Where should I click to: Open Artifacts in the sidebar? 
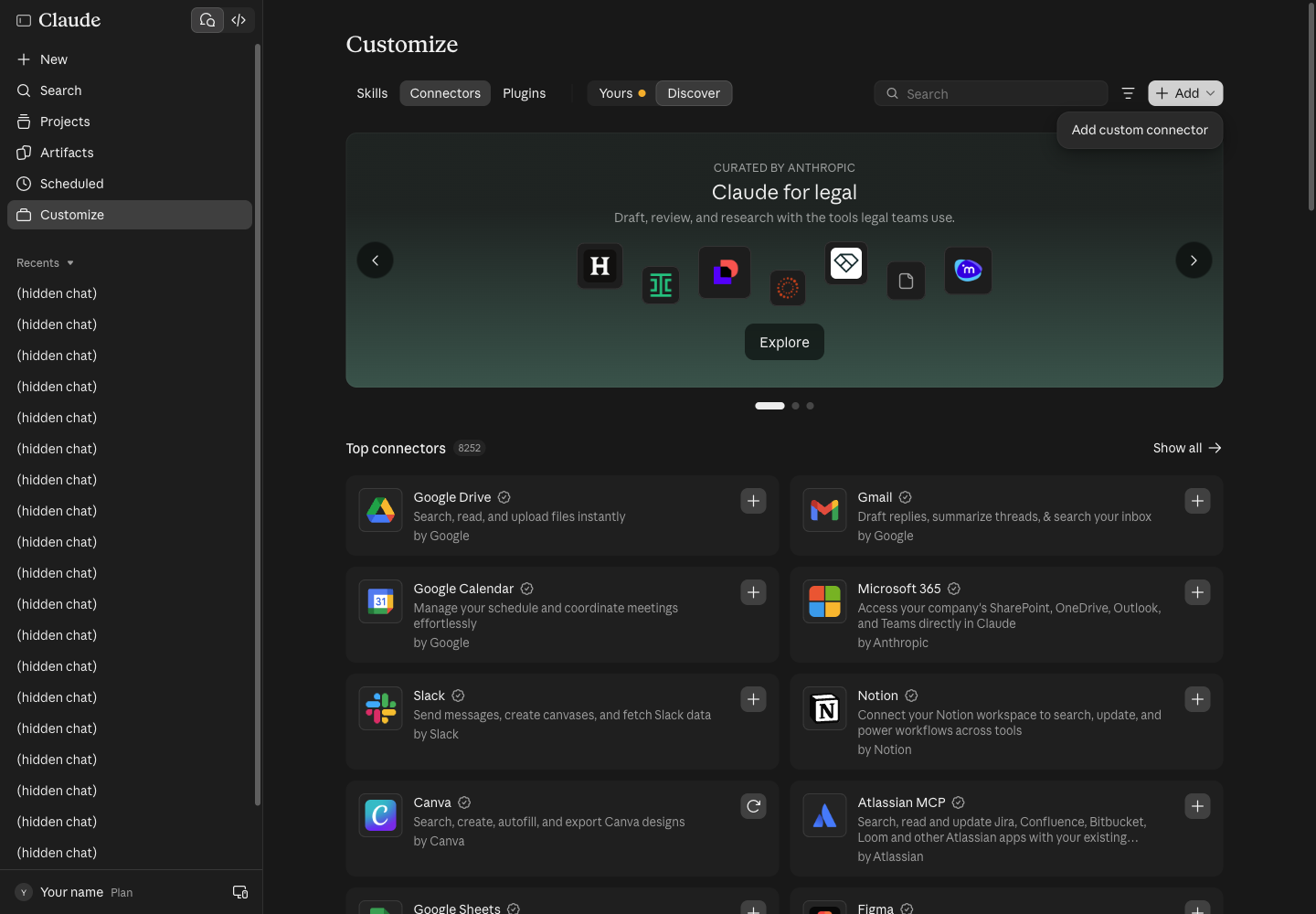click(130, 153)
